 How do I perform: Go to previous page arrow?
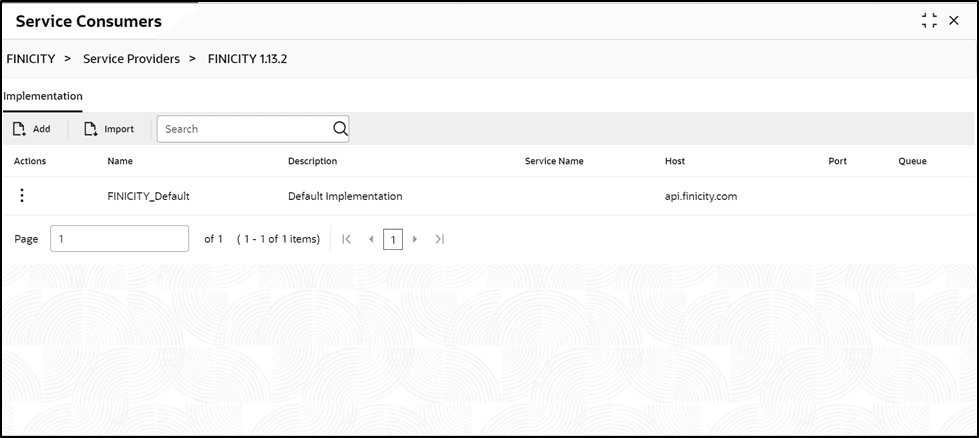(371, 239)
